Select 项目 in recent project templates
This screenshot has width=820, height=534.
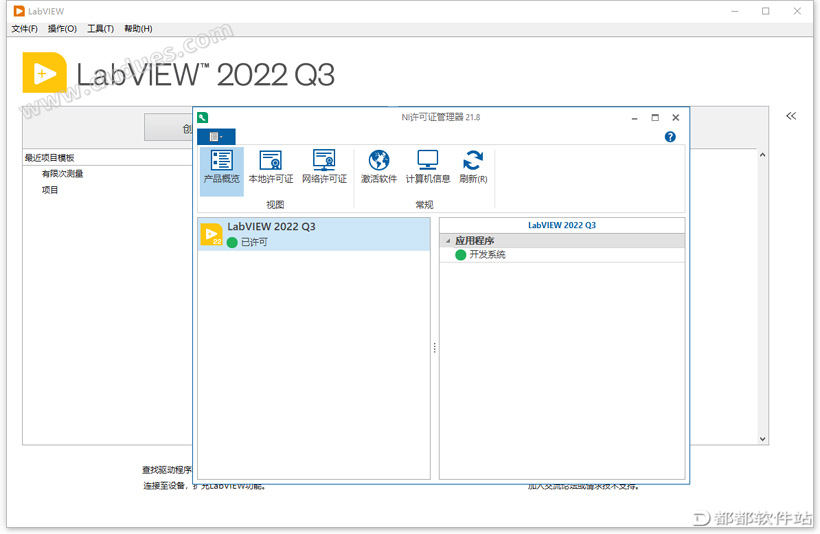(x=50, y=190)
